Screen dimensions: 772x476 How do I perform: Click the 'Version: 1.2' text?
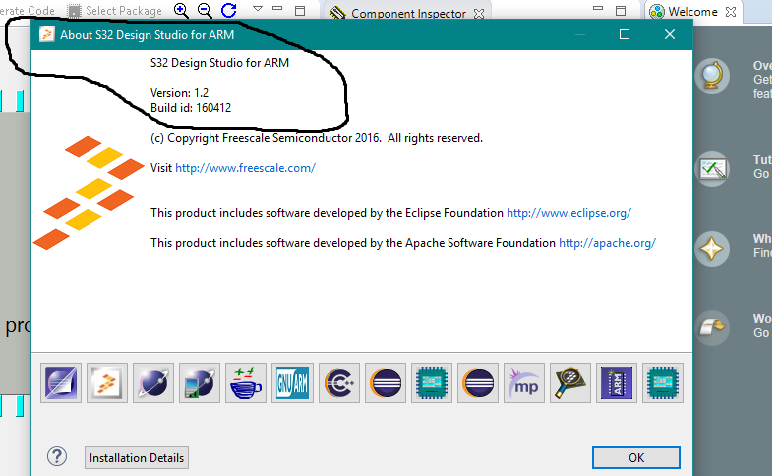pyautogui.click(x=179, y=93)
